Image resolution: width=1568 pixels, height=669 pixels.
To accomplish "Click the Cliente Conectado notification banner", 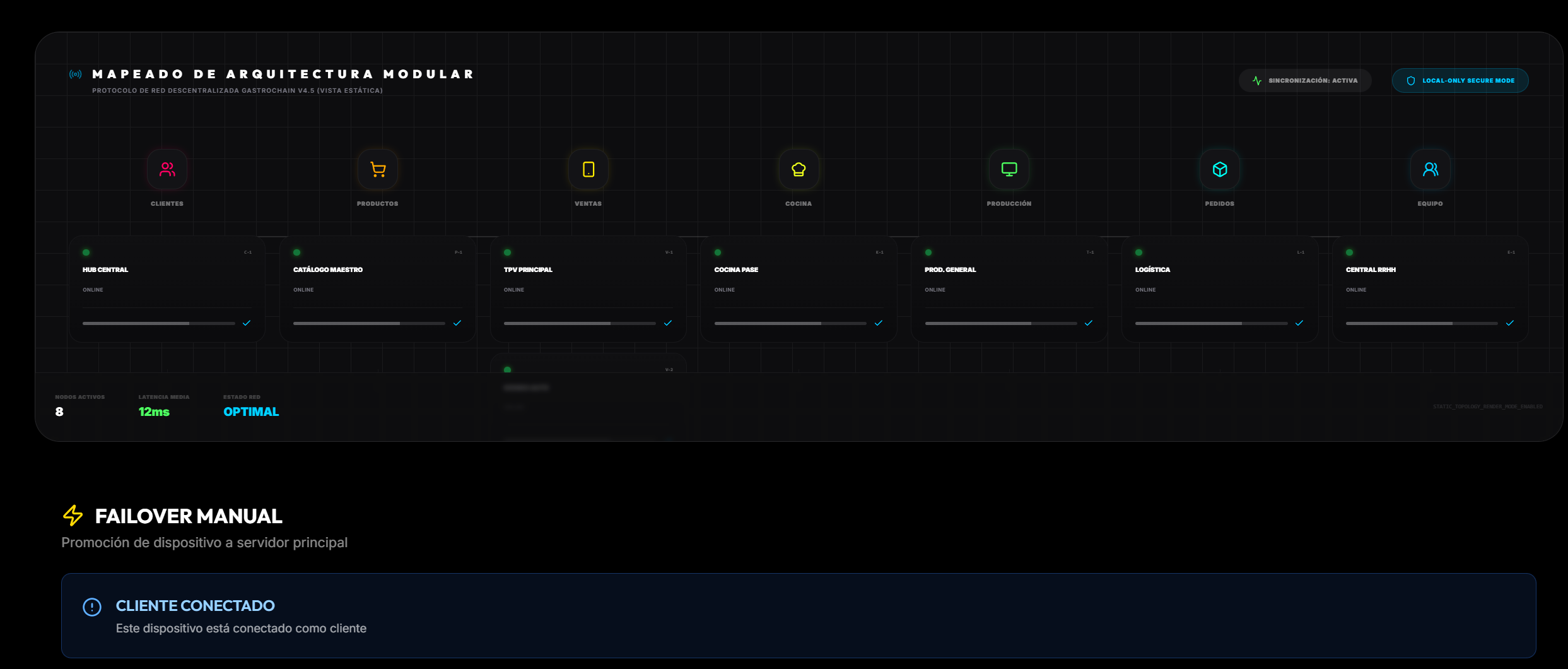I will tap(799, 615).
